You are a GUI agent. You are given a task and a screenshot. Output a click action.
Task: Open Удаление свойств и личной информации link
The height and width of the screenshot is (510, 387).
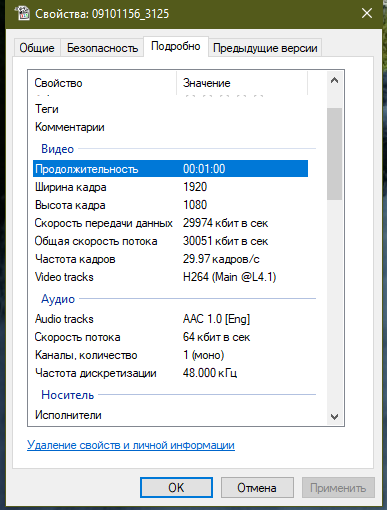[131, 445]
